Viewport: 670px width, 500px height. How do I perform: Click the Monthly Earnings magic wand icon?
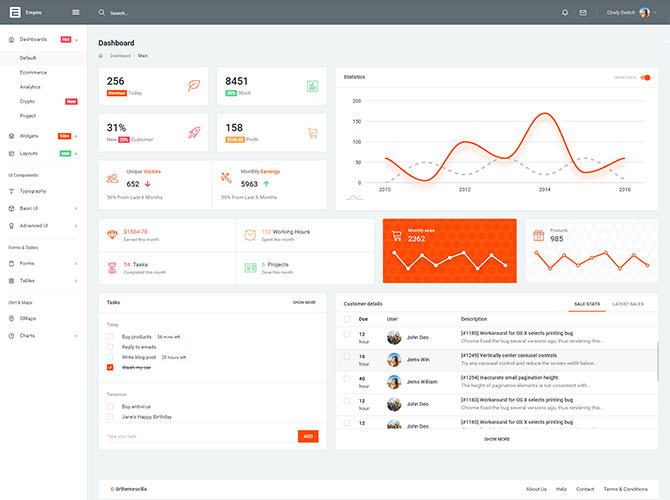pyautogui.click(x=226, y=177)
